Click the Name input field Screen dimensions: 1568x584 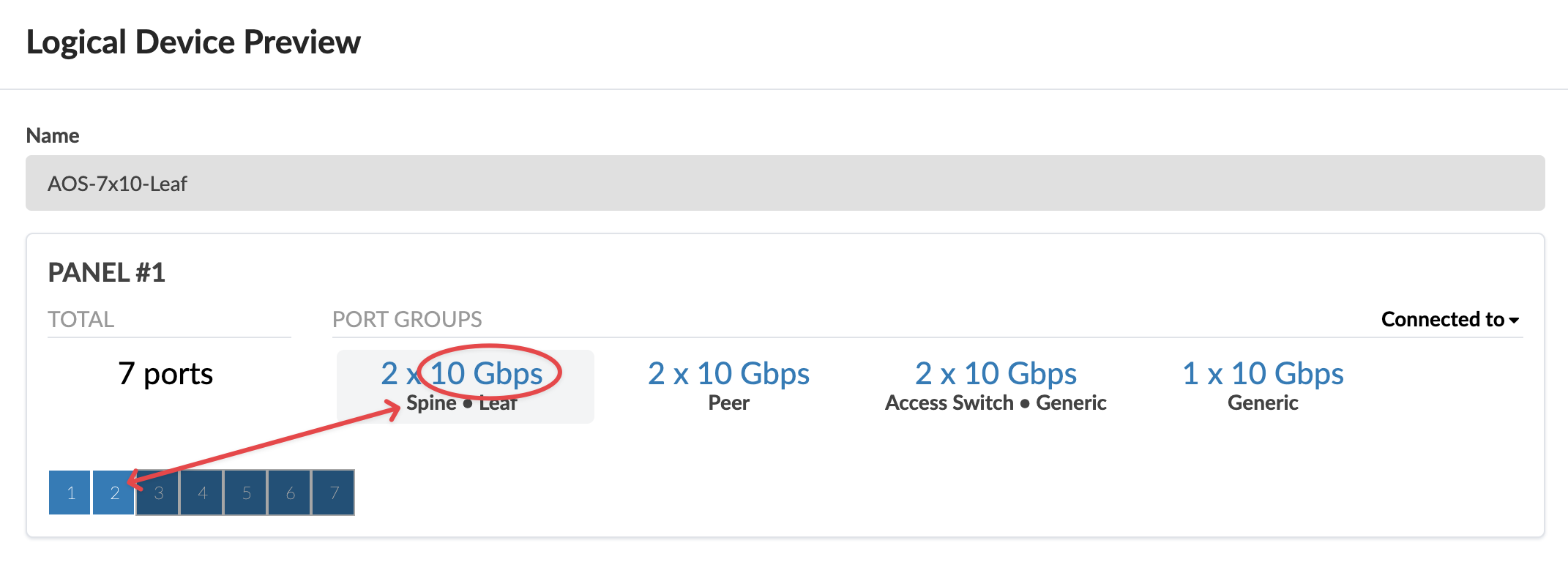(x=785, y=183)
